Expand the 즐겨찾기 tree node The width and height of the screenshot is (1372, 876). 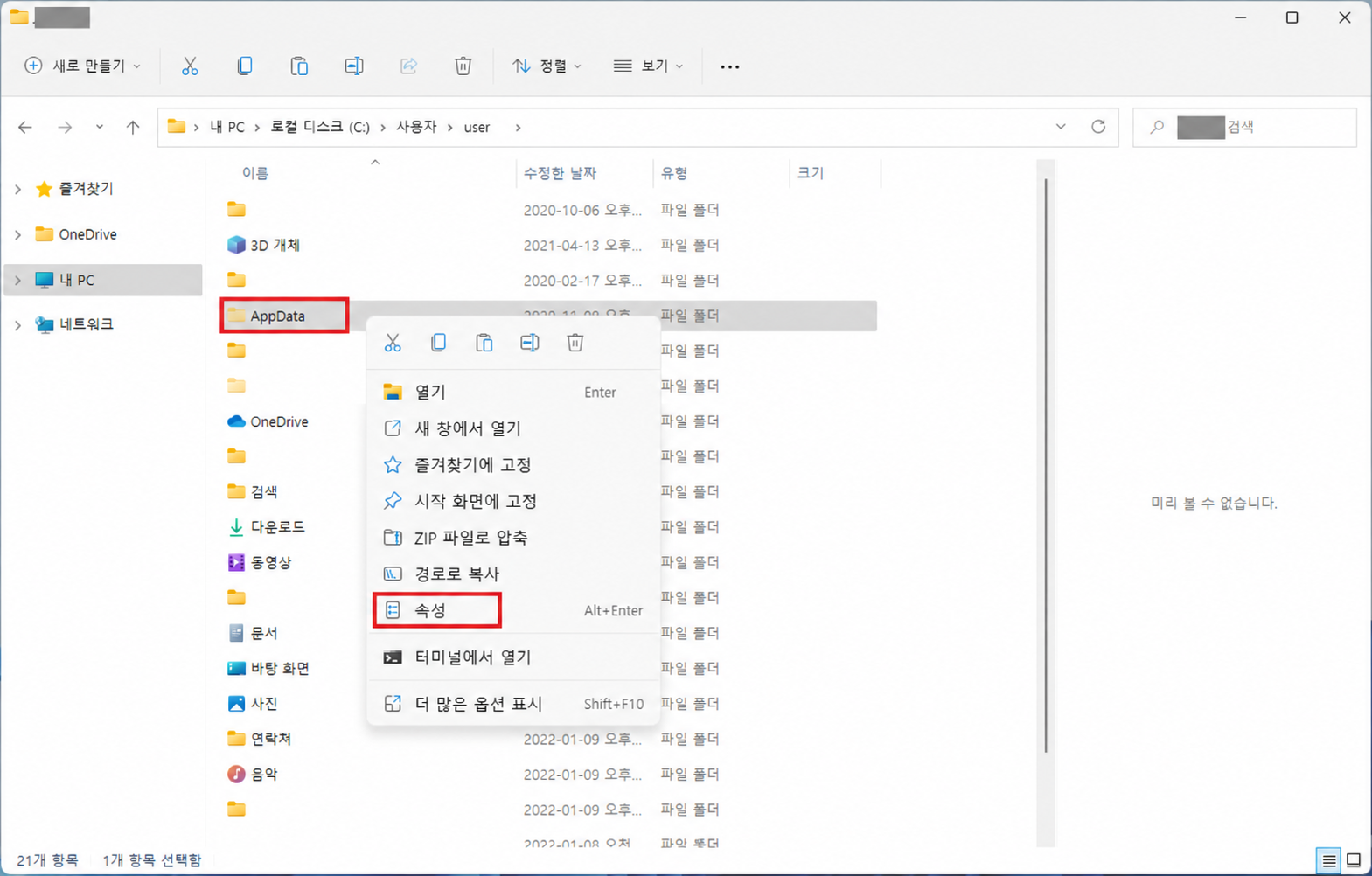pyautogui.click(x=18, y=189)
